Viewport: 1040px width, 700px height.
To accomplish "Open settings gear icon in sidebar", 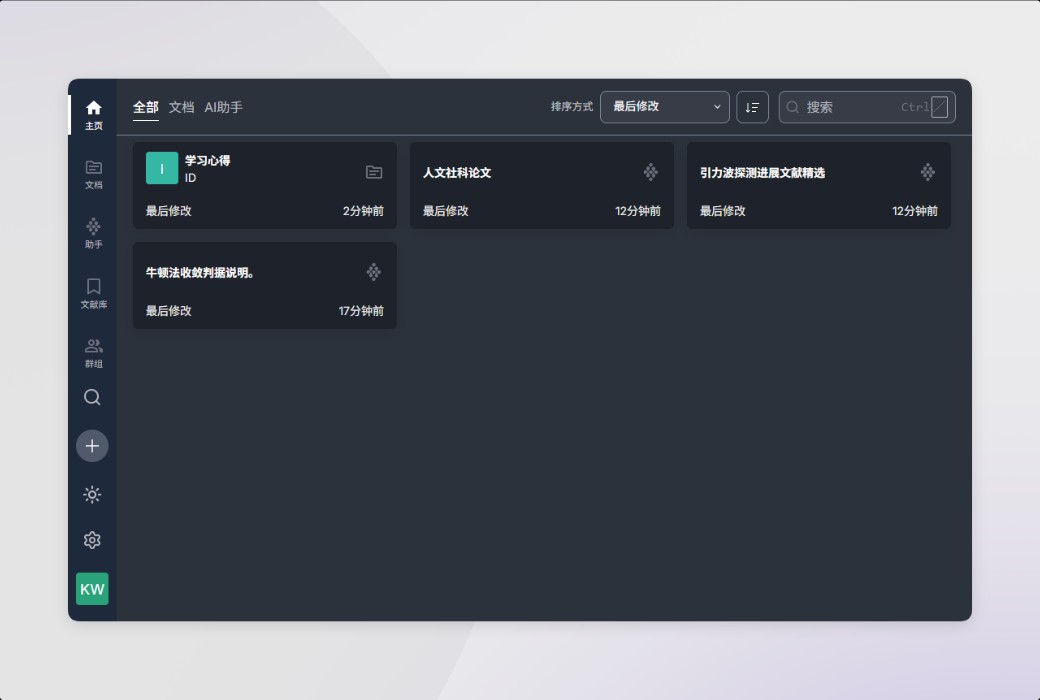I will pyautogui.click(x=92, y=540).
